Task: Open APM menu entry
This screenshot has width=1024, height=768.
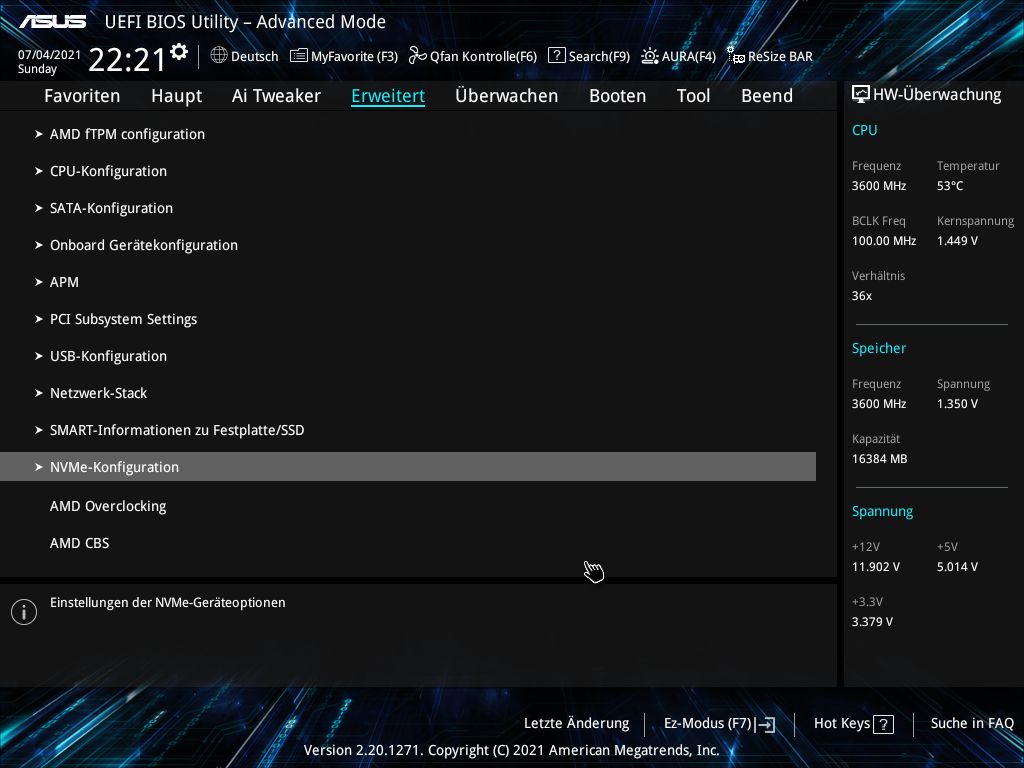Action: 64,282
